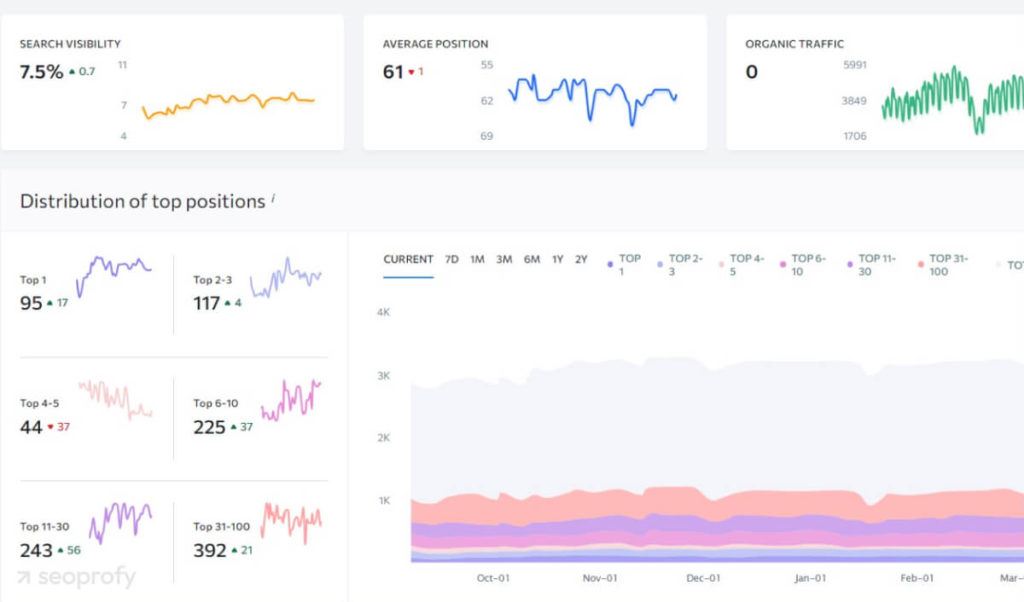Viewport: 1024px width, 602px height.
Task: Open the 6M view of the chart
Action: point(530,258)
